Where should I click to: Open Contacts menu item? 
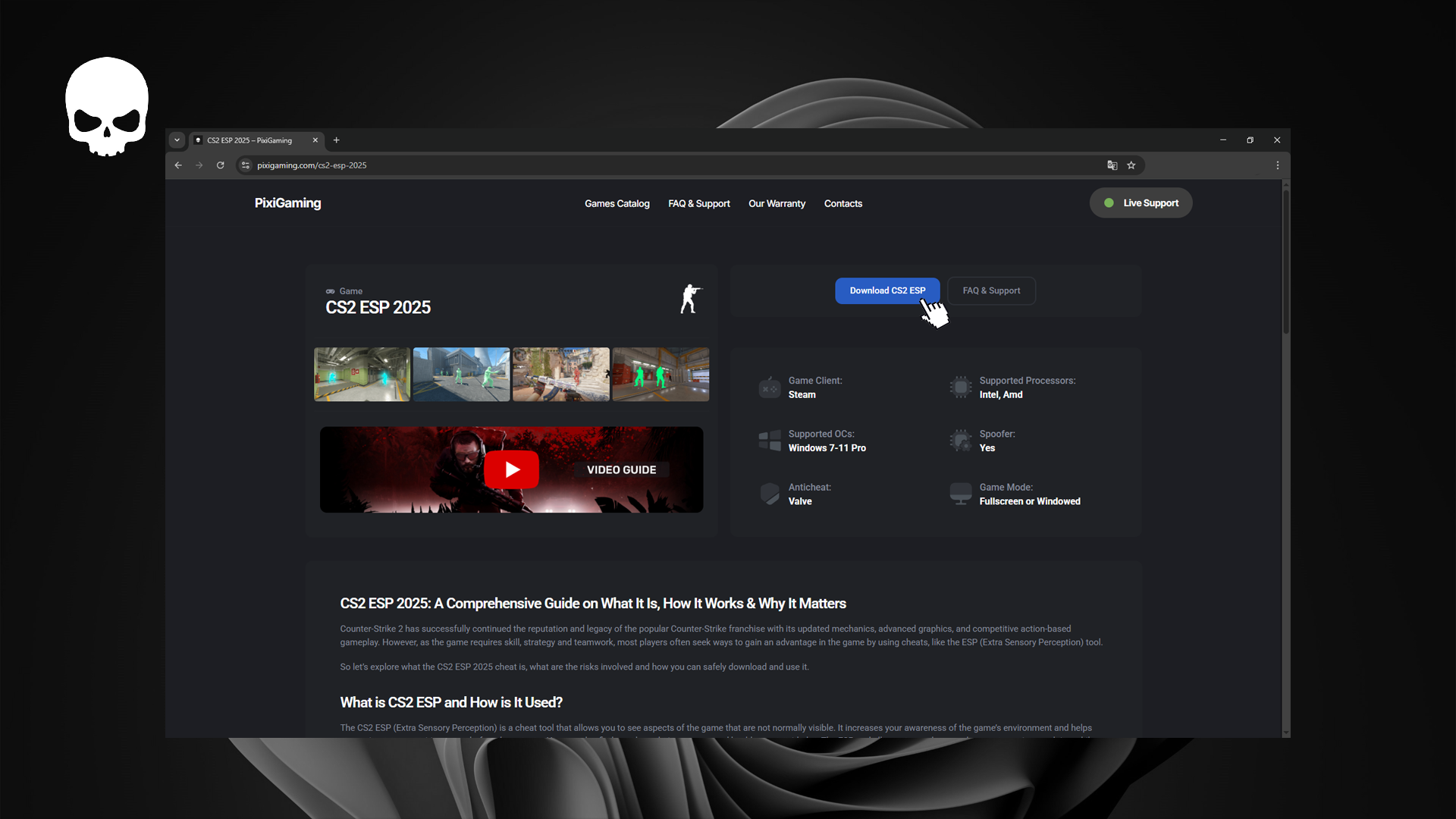click(x=843, y=204)
